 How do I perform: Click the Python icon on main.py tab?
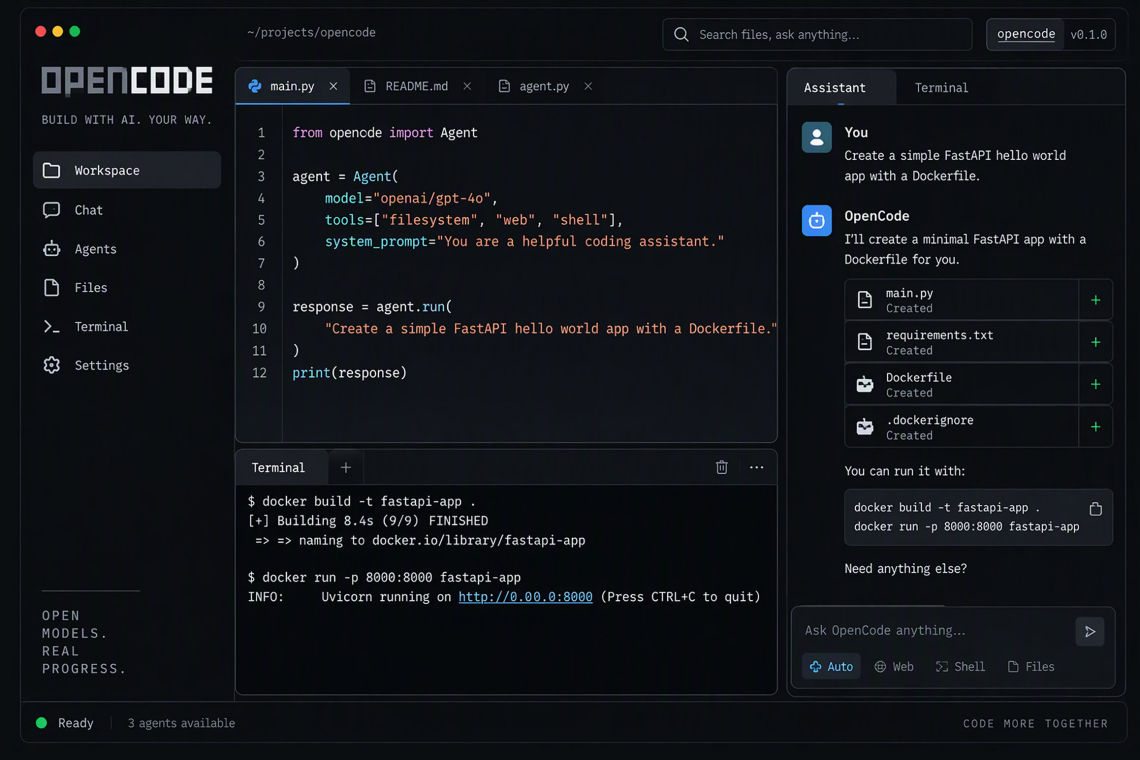(x=254, y=86)
